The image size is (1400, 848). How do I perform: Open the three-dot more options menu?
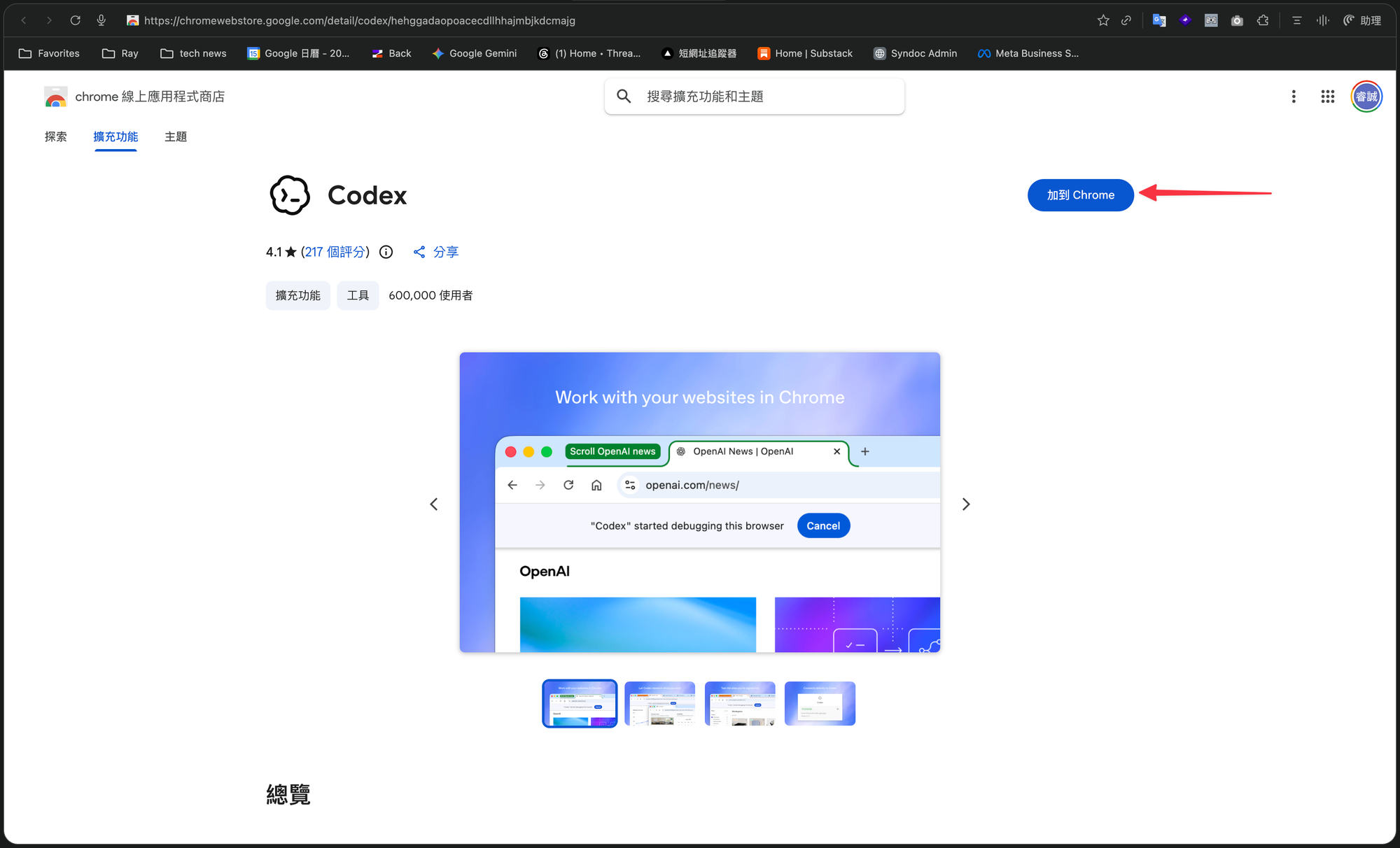pyautogui.click(x=1294, y=97)
